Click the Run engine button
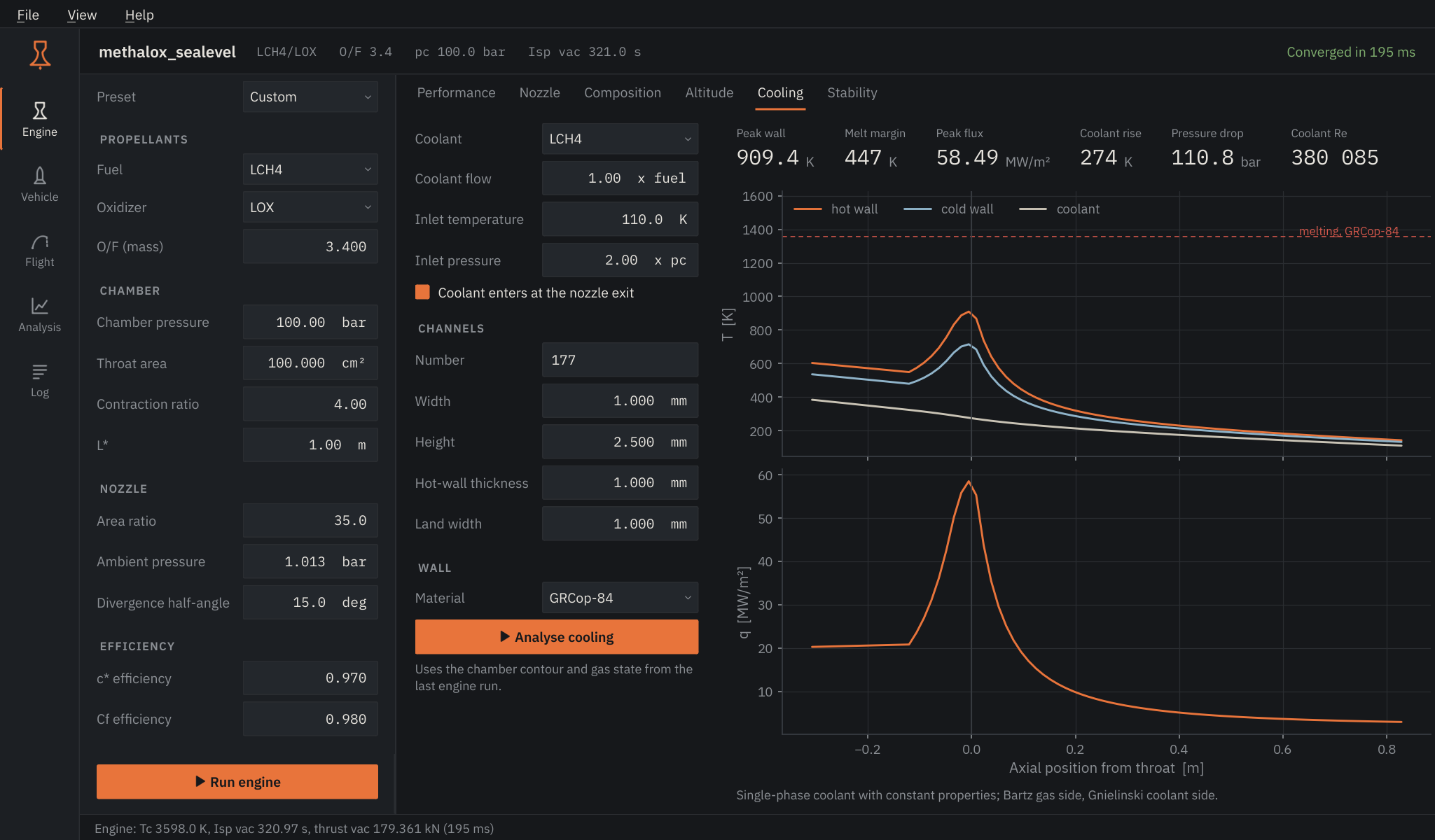Viewport: 1435px width, 840px height. (237, 781)
